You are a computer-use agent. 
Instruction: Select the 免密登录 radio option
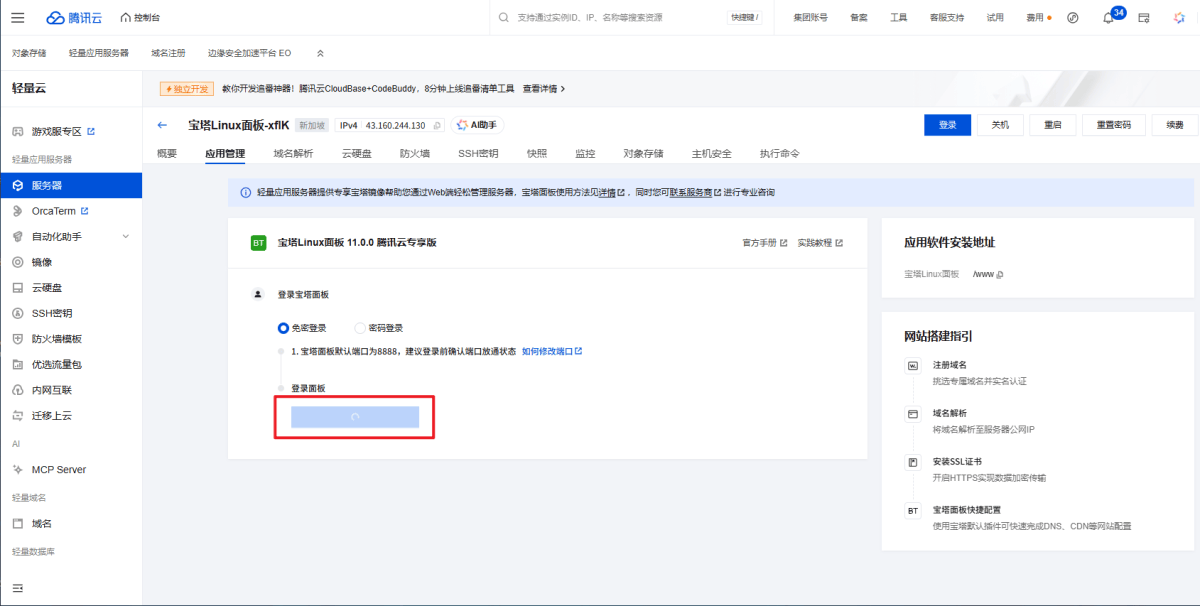coord(283,328)
